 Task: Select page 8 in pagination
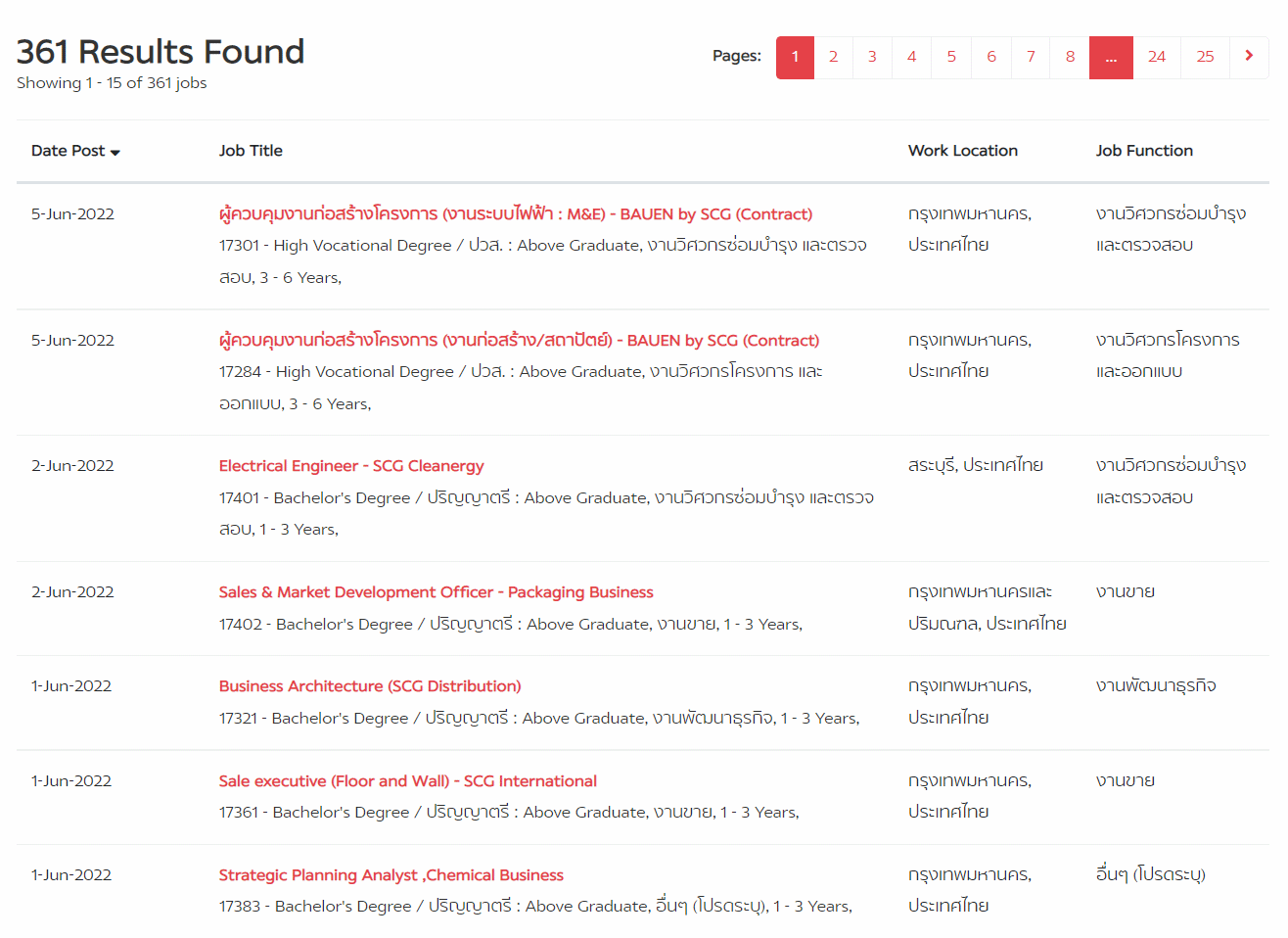coord(1070,57)
